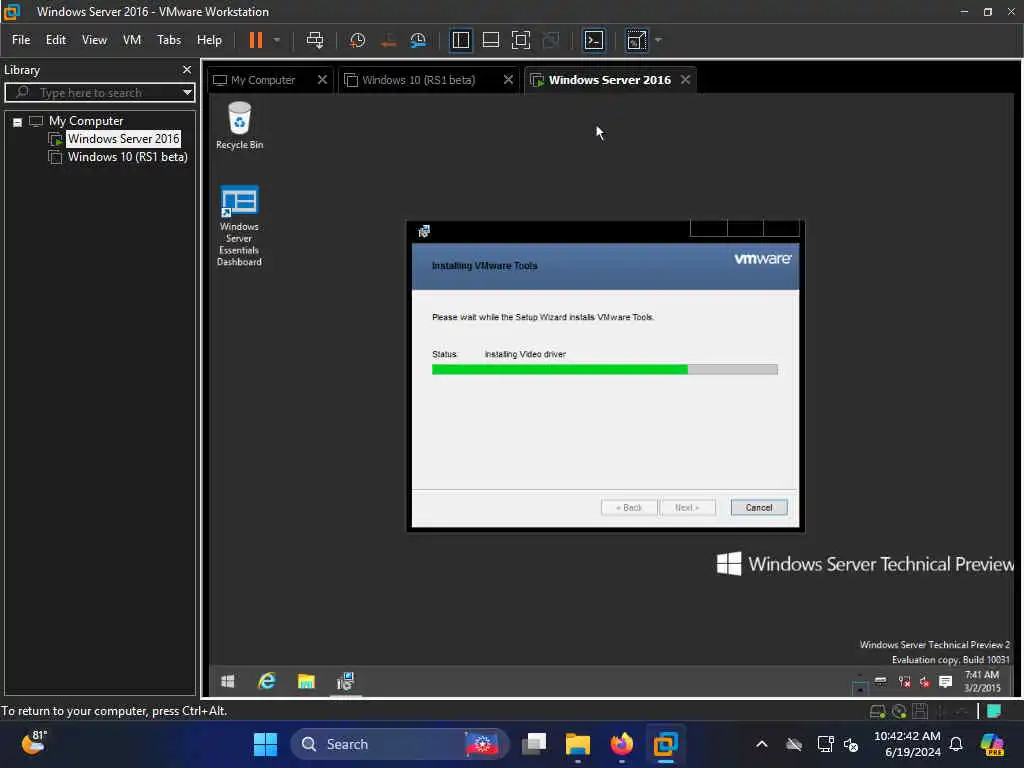Open weather widget showing 81°
Image resolution: width=1024 pixels, height=768 pixels.
(x=34, y=743)
